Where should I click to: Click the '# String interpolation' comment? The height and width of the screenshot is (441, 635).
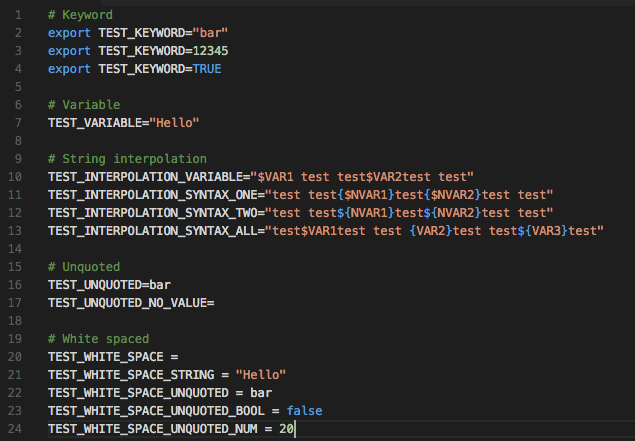pos(127,159)
